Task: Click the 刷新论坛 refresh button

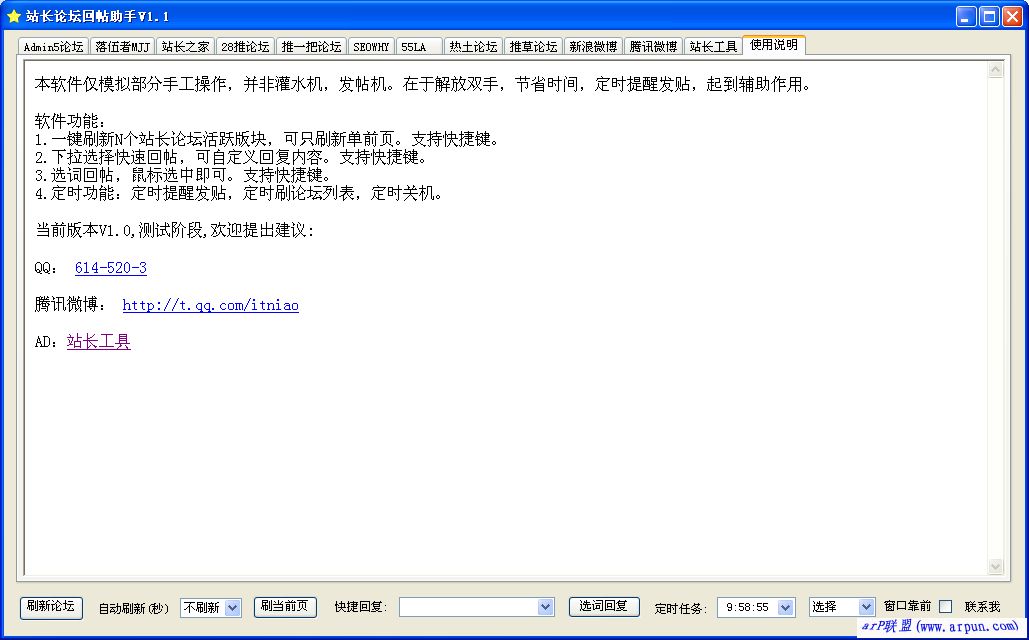Action: [50, 606]
